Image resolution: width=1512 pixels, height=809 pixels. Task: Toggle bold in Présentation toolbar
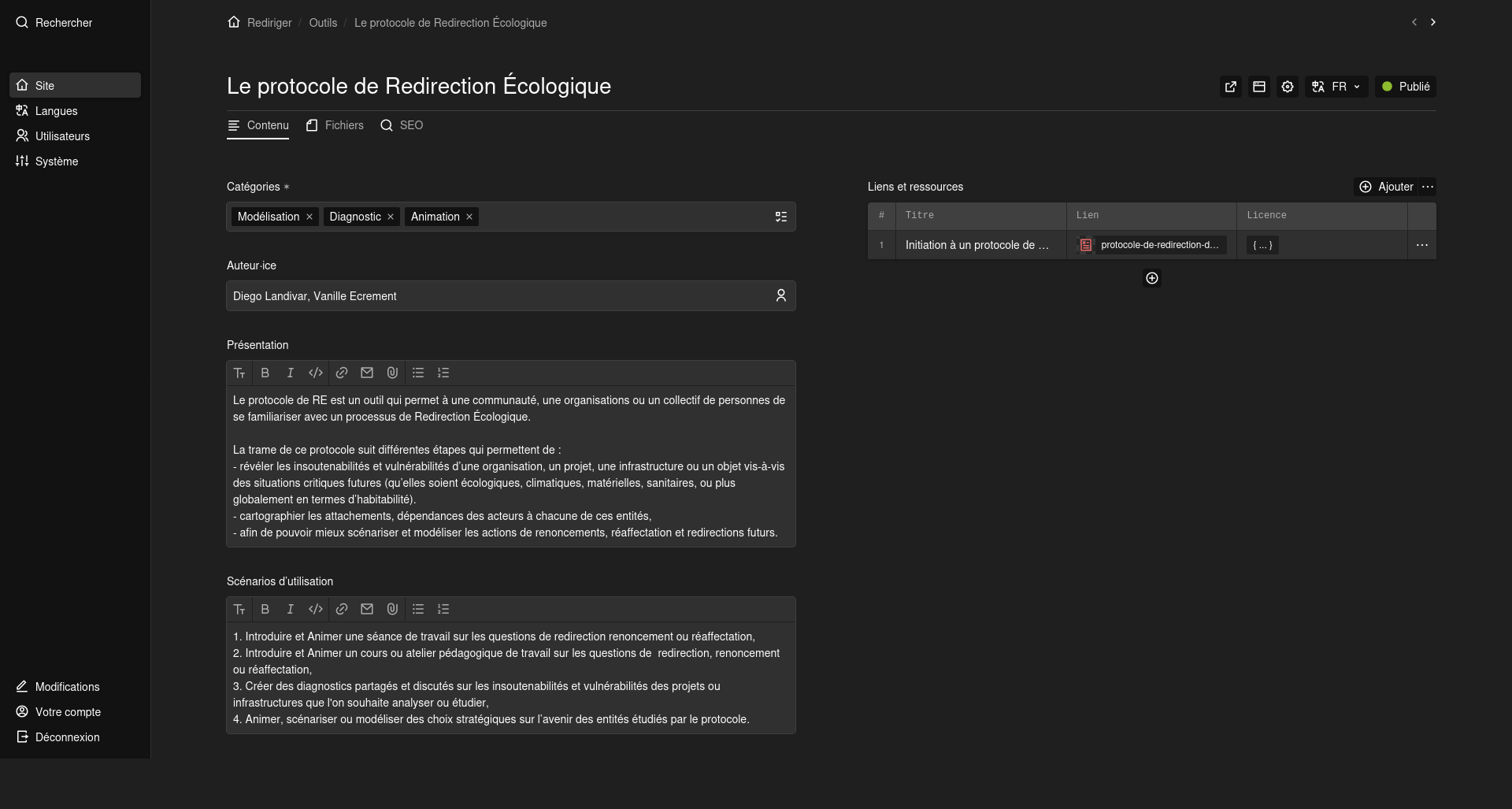265,373
